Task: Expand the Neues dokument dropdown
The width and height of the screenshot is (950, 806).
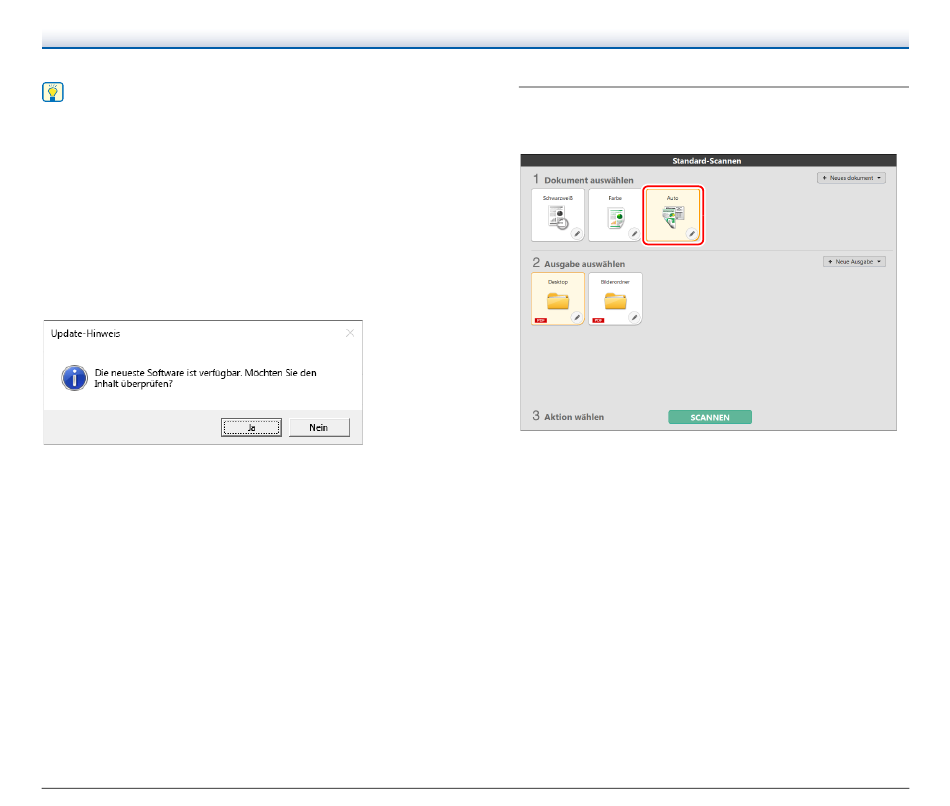Action: [x=851, y=178]
